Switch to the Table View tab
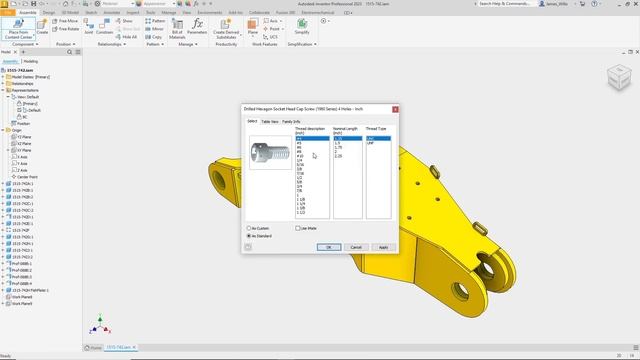 (x=269, y=122)
